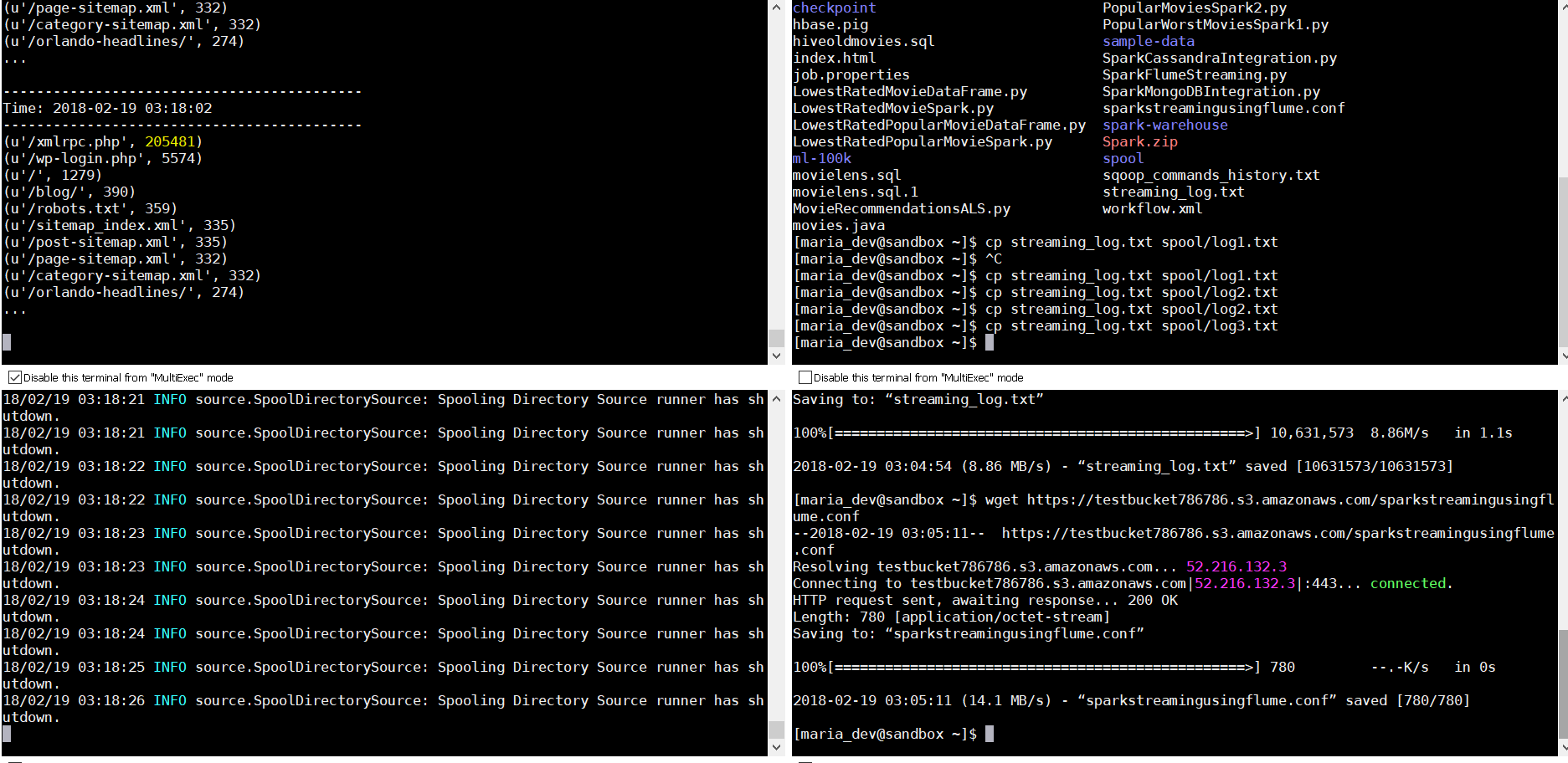Click 'SparkCassandraIntegration.py' in the listing
The width and height of the screenshot is (1568, 763).
tap(1220, 58)
